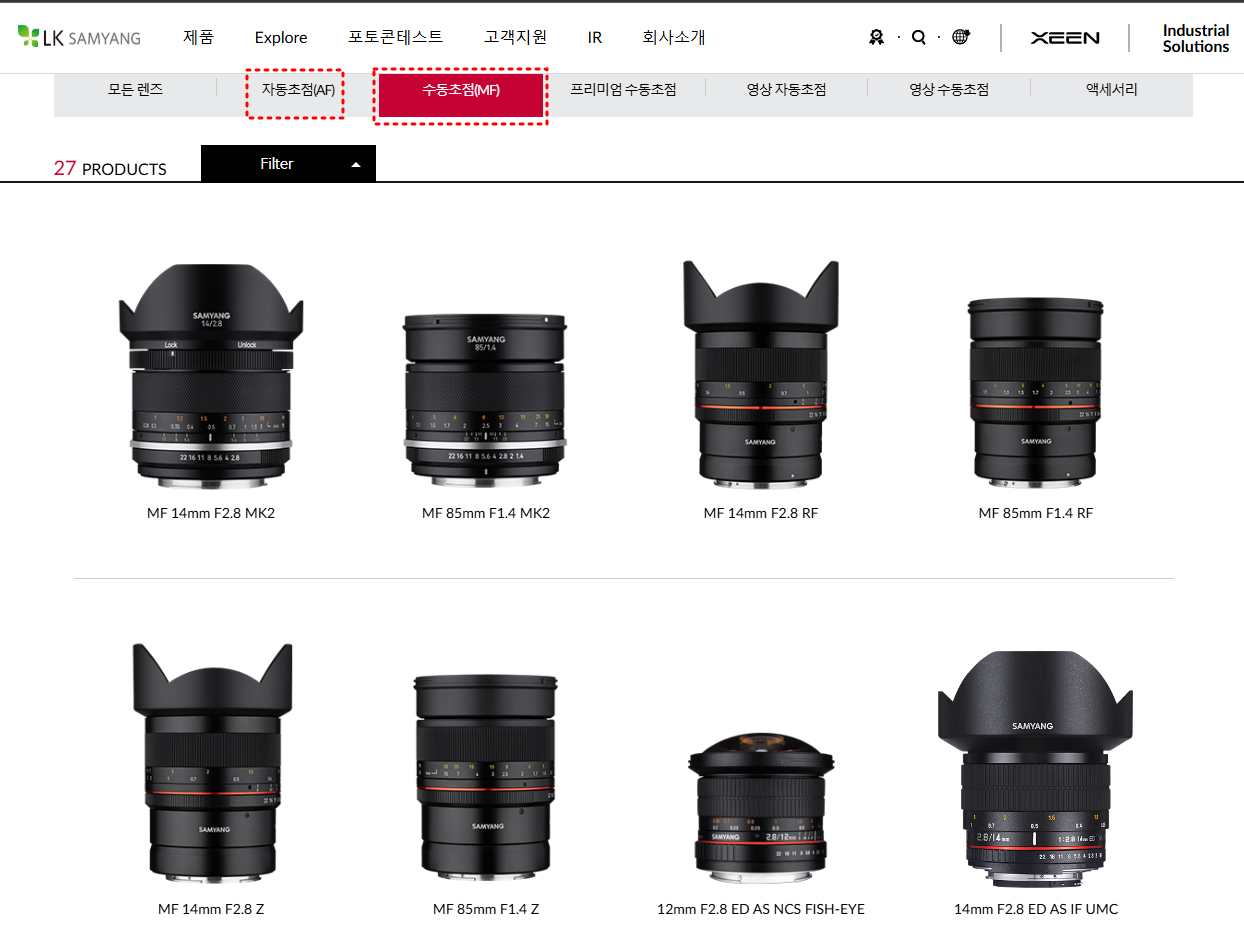The image size is (1244, 929).
Task: Open language selector globe icon
Action: click(x=960, y=37)
